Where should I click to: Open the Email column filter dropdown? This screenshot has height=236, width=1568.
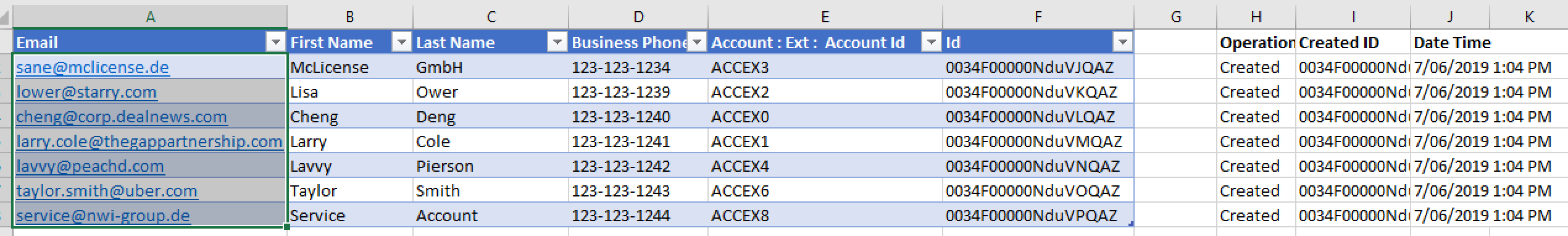click(275, 42)
